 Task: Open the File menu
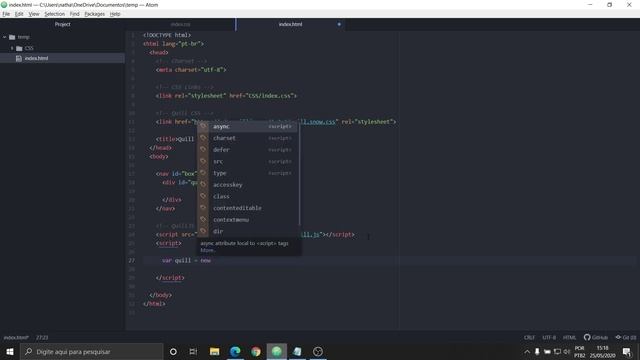pos(6,14)
